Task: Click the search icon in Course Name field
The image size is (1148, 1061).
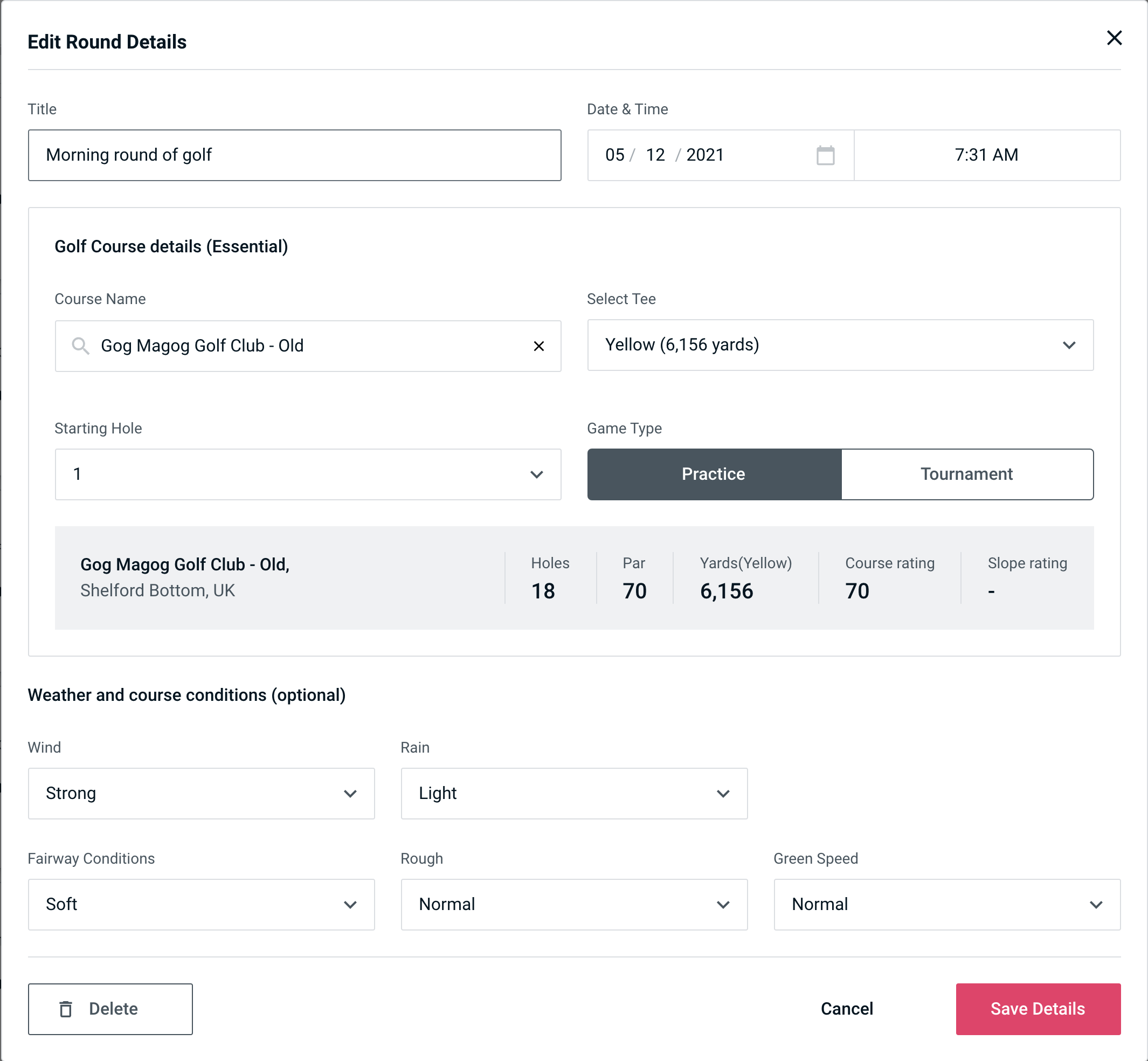Action: [x=80, y=346]
